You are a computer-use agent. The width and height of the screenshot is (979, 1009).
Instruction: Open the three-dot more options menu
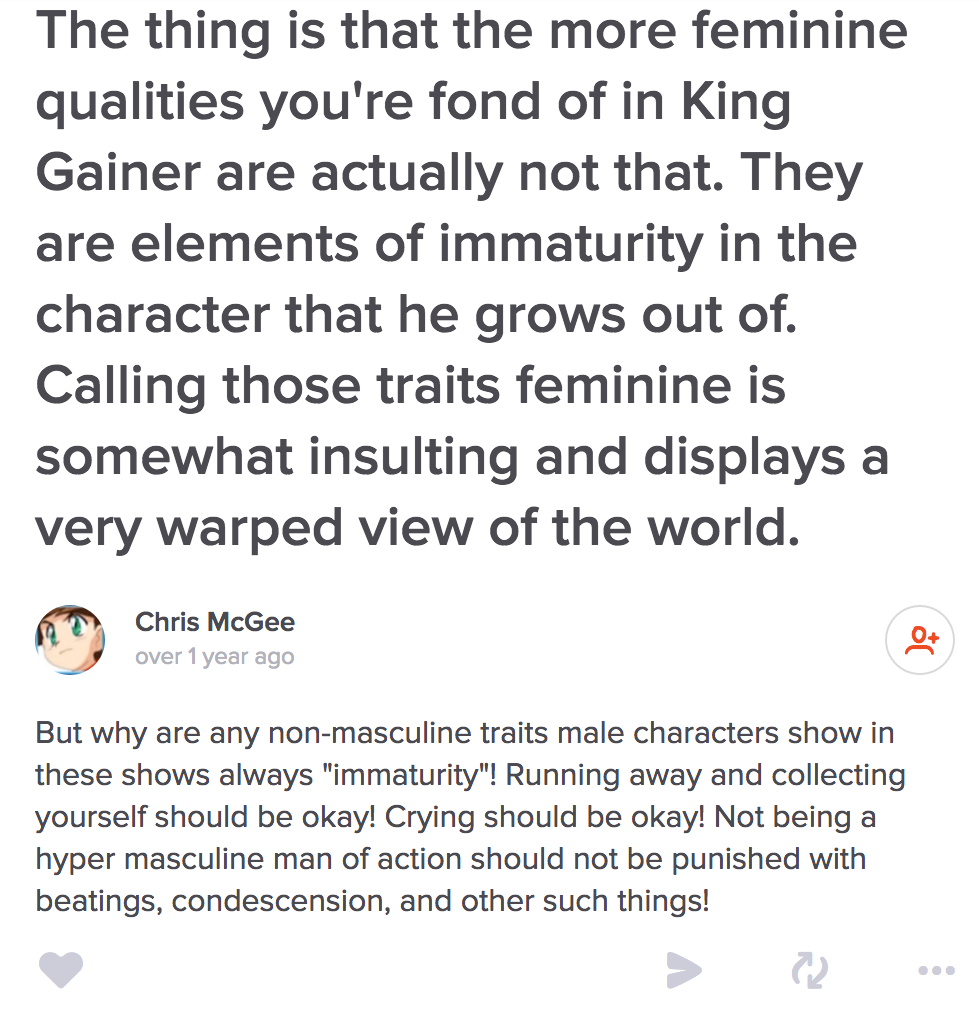(x=935, y=969)
